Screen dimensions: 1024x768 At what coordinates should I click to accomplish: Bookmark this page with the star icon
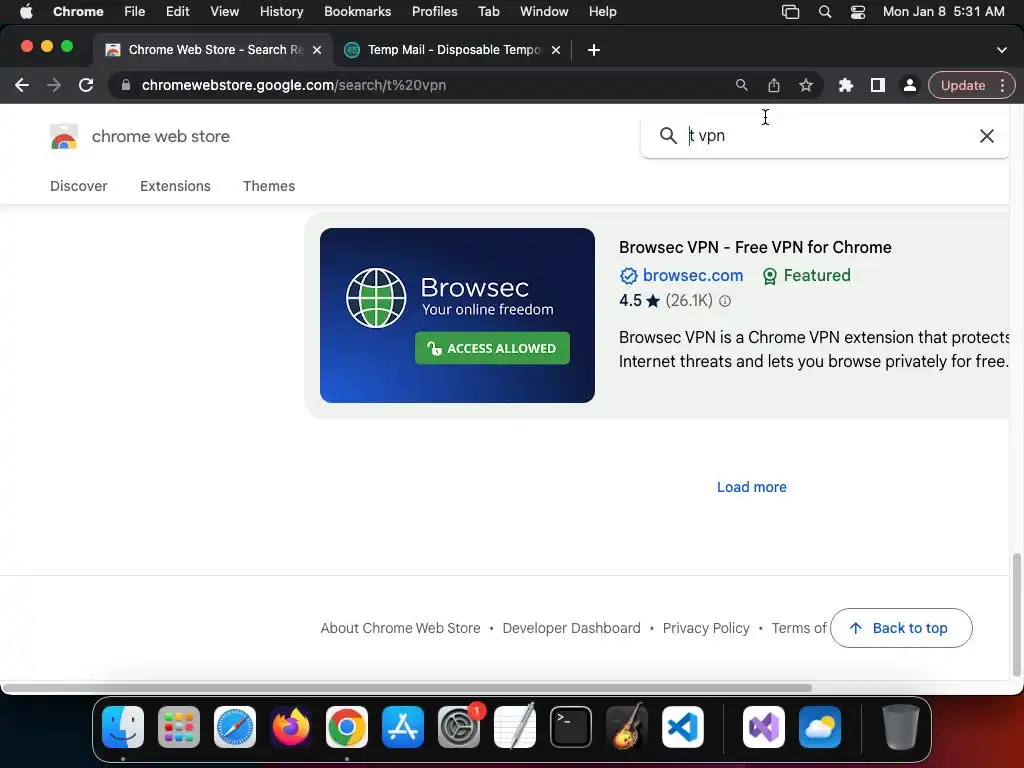point(806,85)
